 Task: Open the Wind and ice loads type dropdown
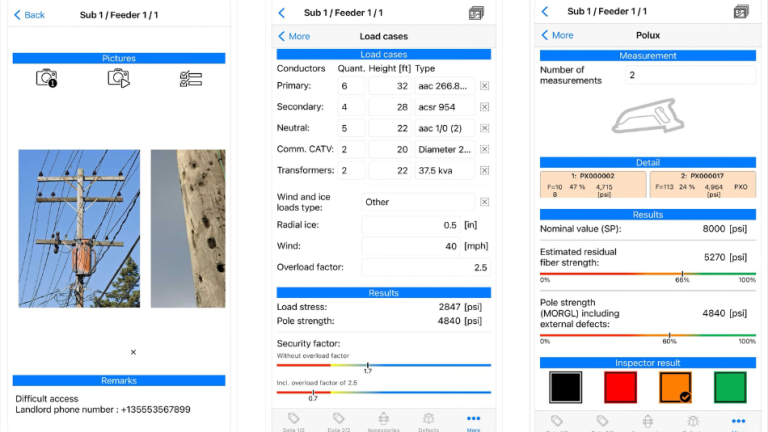pyautogui.click(x=418, y=202)
